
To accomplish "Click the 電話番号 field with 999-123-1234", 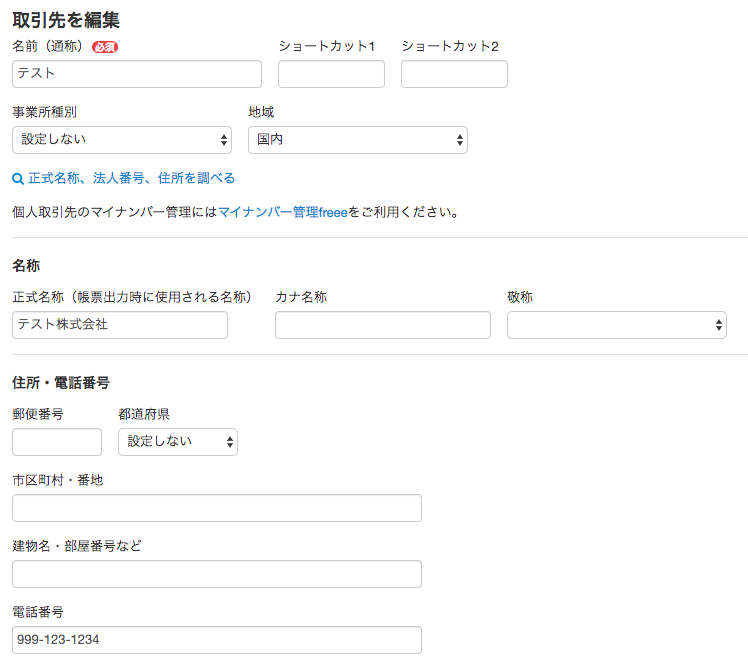I will click(x=217, y=640).
